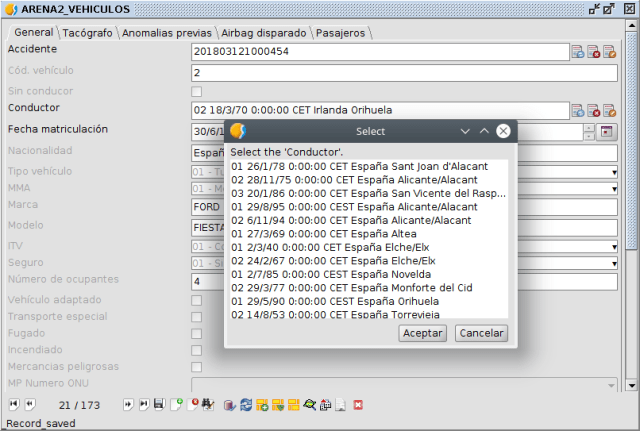Click the red close icon in bottom toolbar
Screen dimensions: 640x431
[x=358, y=405]
